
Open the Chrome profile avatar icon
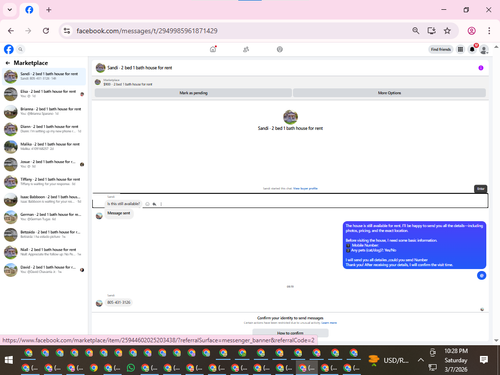click(x=471, y=31)
